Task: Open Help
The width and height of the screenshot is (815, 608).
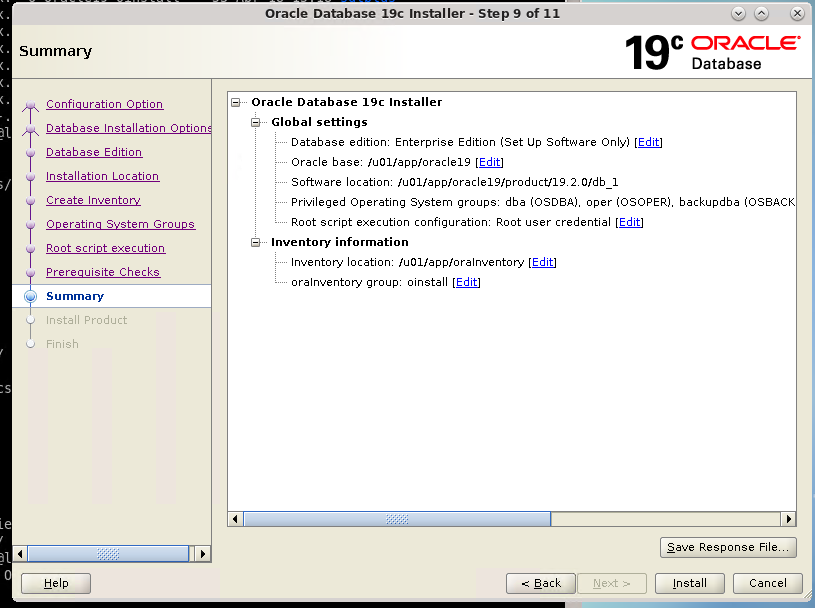Action: click(x=56, y=583)
